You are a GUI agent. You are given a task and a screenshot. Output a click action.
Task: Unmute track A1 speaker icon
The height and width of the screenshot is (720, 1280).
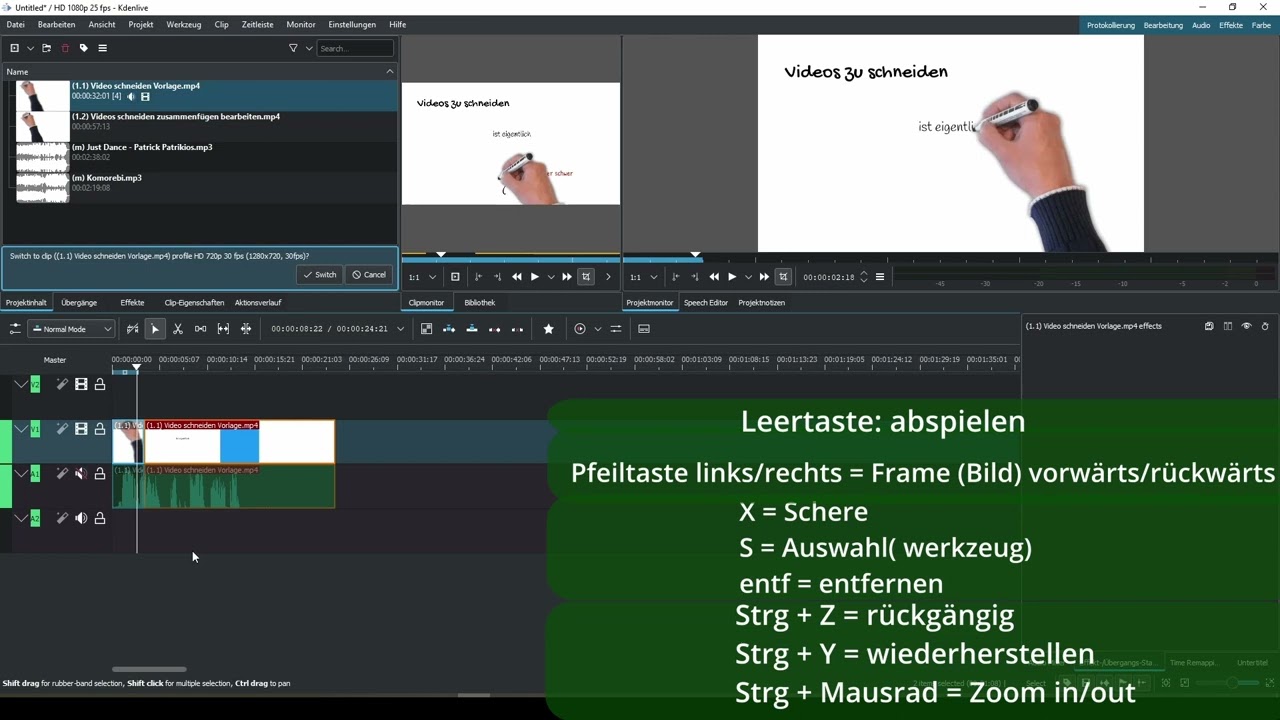pos(81,474)
